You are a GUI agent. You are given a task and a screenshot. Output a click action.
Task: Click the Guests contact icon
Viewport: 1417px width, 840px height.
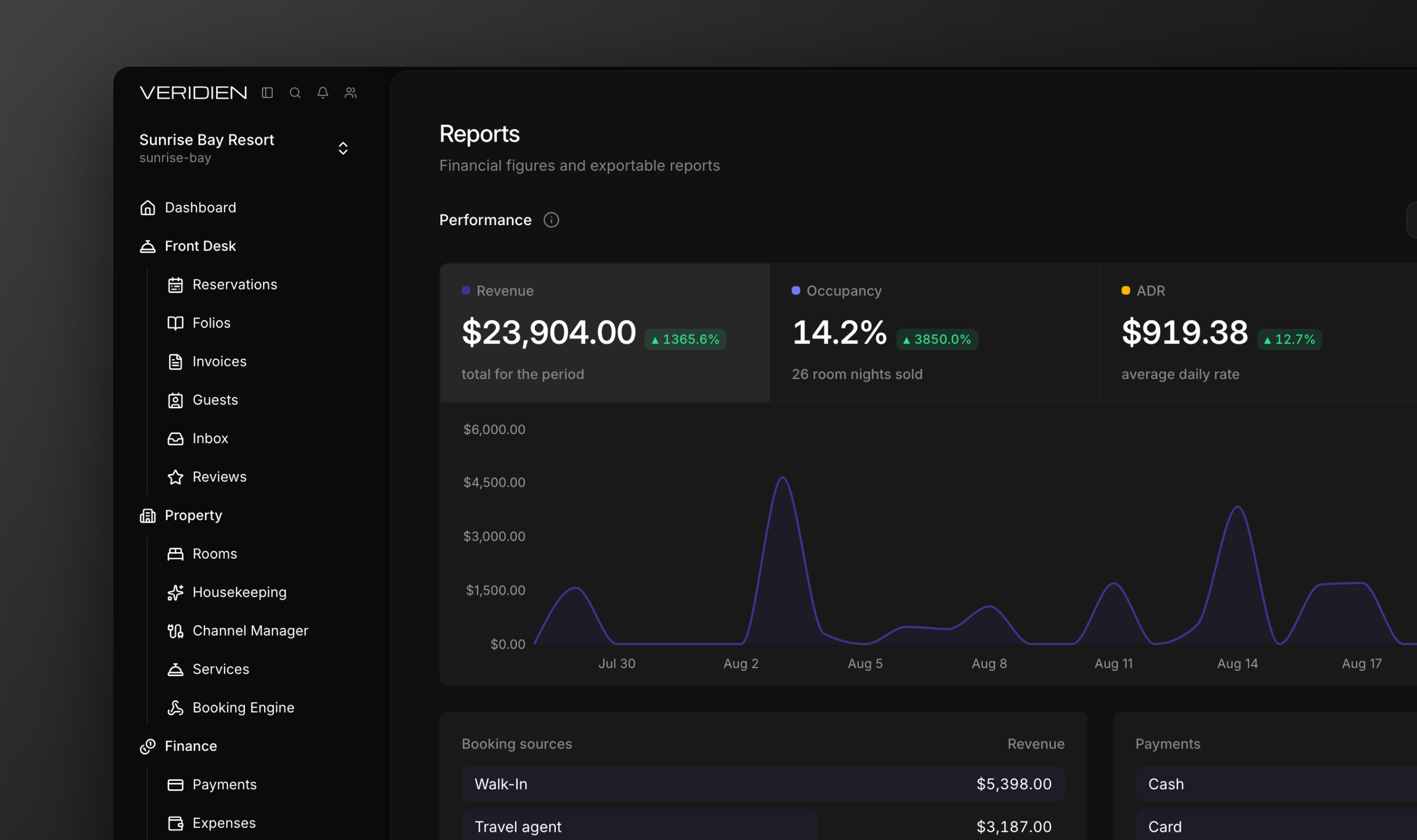pyautogui.click(x=176, y=400)
